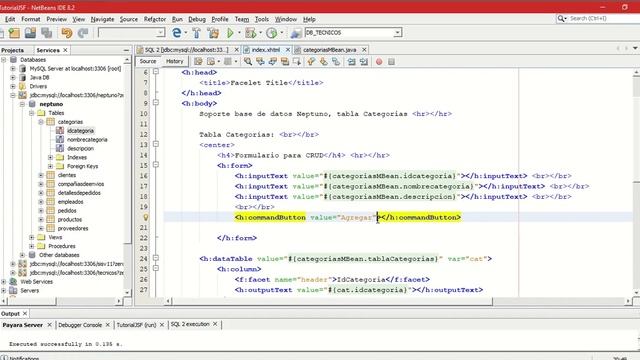Screen dimensions: 640x360
Task: Click the Toggle Highlight Search icon
Action: point(284,62)
